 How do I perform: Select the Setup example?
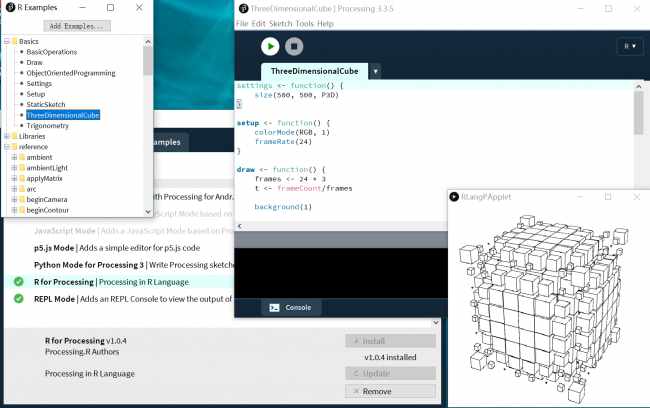pyautogui.click(x=36, y=94)
